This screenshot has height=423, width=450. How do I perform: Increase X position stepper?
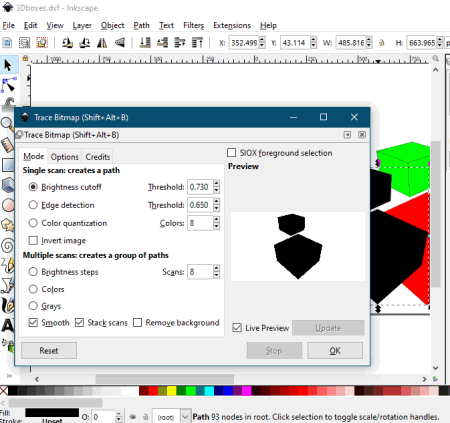click(262, 40)
